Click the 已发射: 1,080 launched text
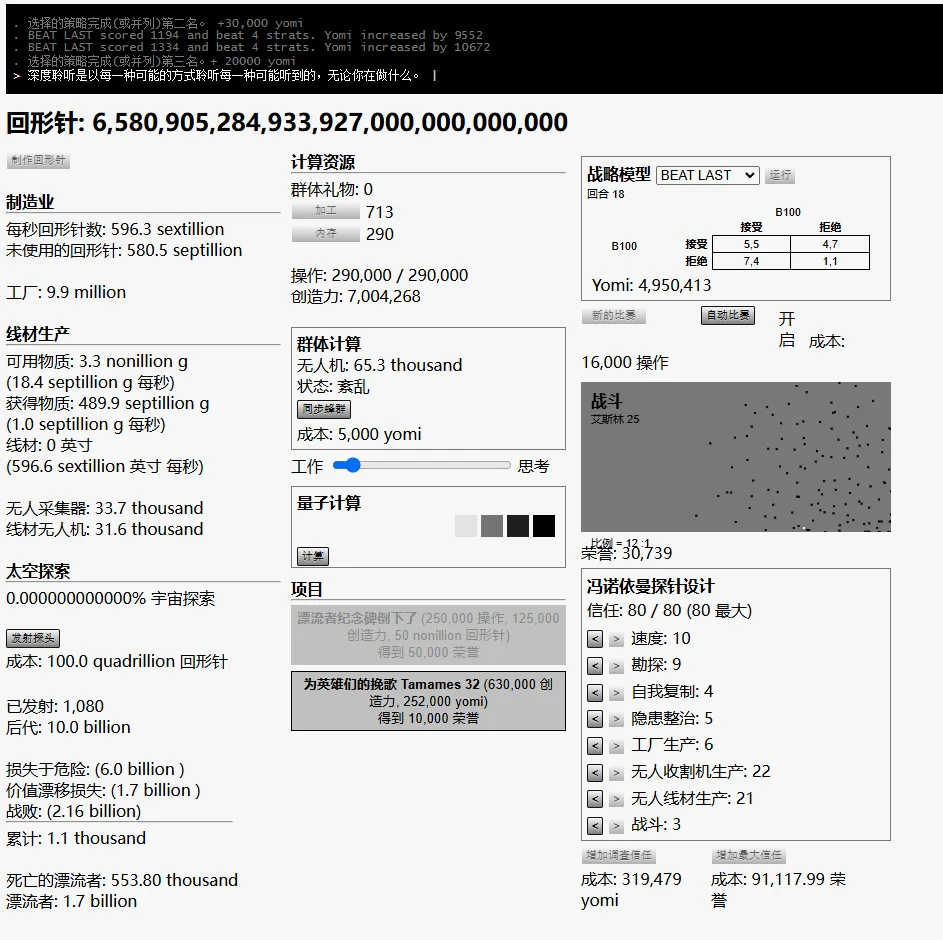943x940 pixels. [x=55, y=706]
